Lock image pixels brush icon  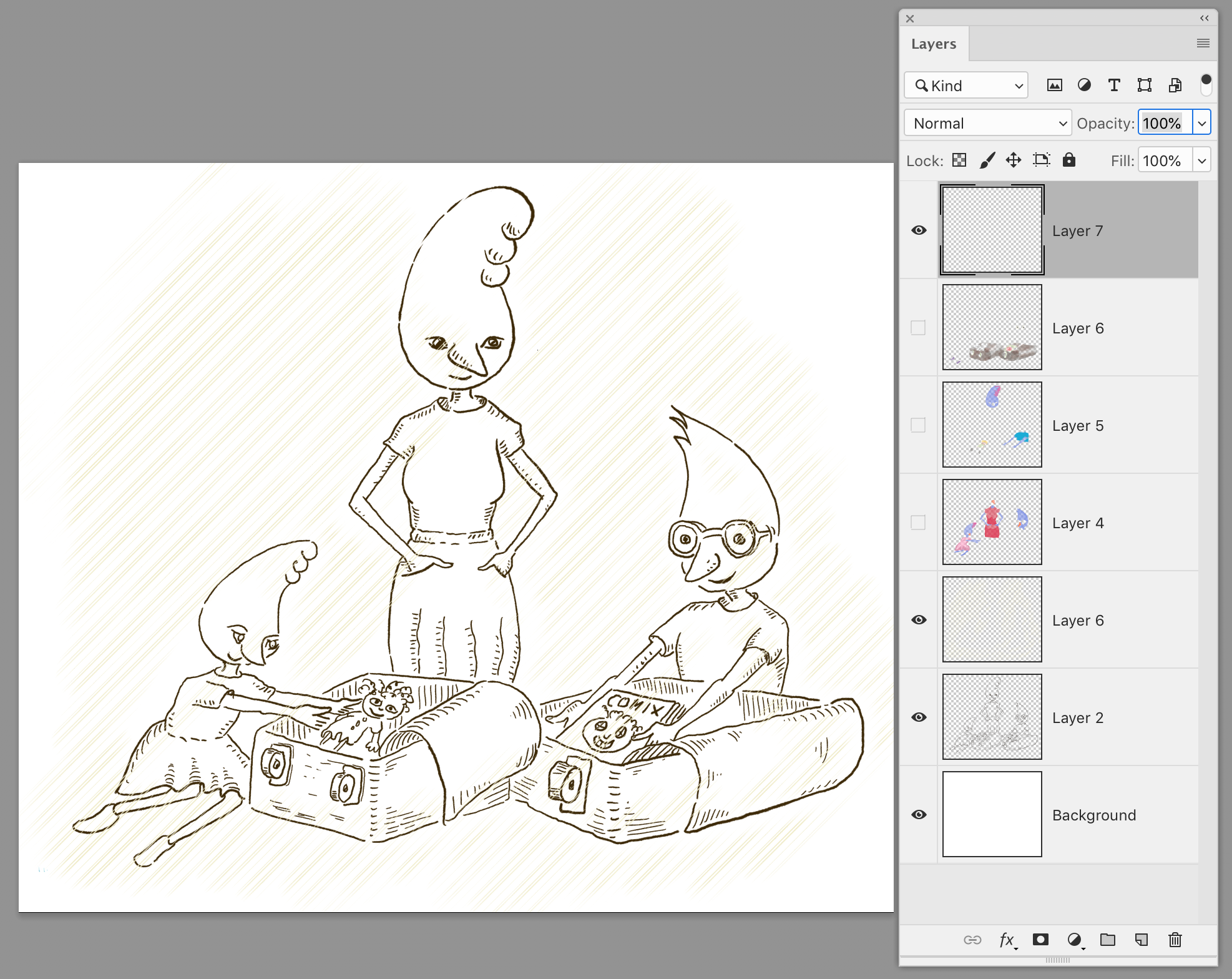pyautogui.click(x=987, y=160)
